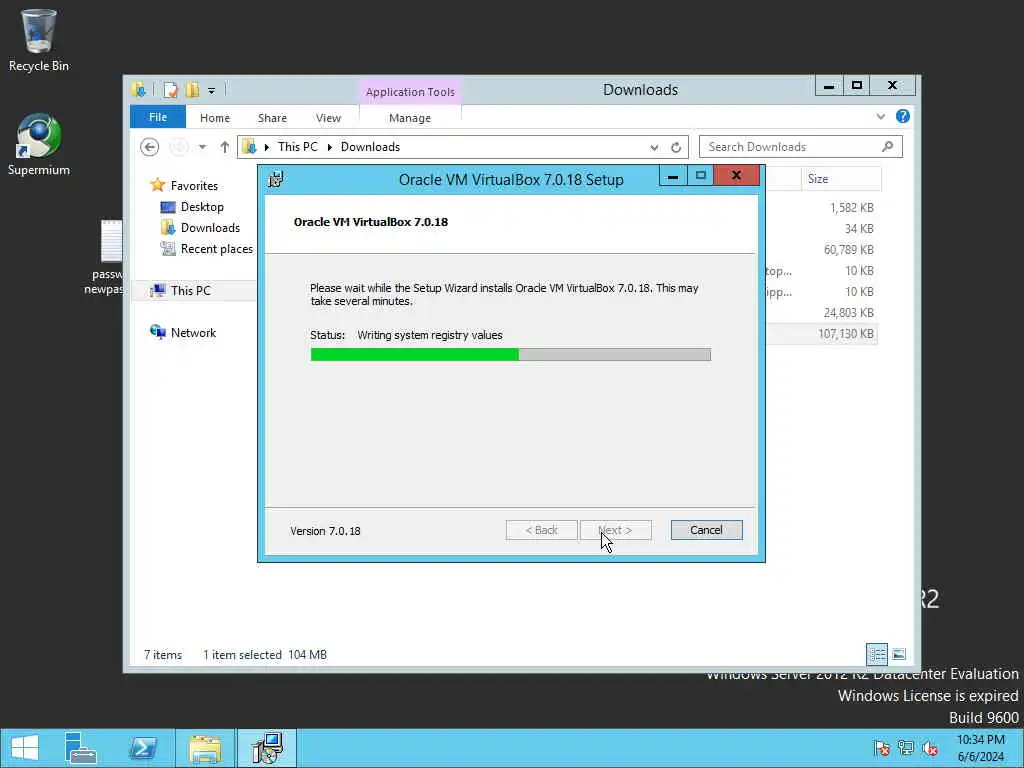This screenshot has height=768, width=1024.
Task: Click the network tray icon
Action: [906, 748]
